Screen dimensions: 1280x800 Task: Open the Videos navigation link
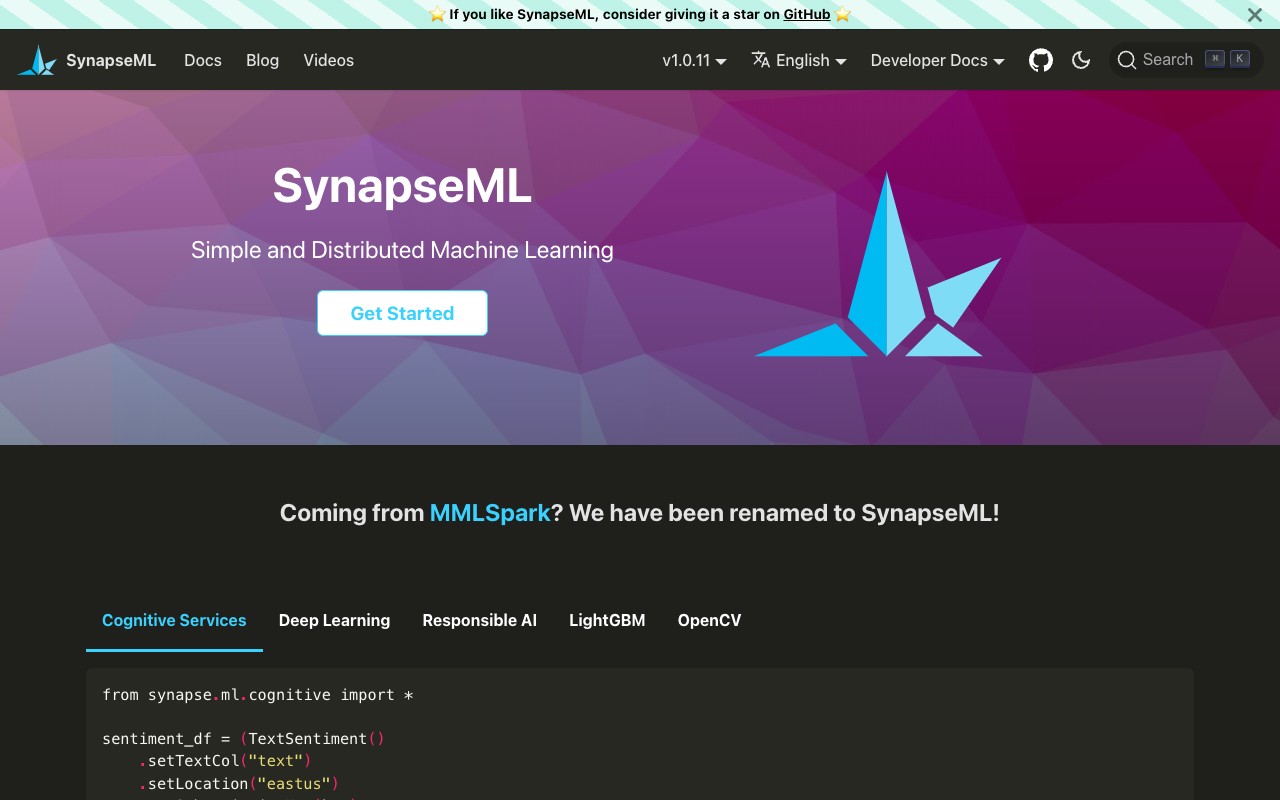coord(329,60)
